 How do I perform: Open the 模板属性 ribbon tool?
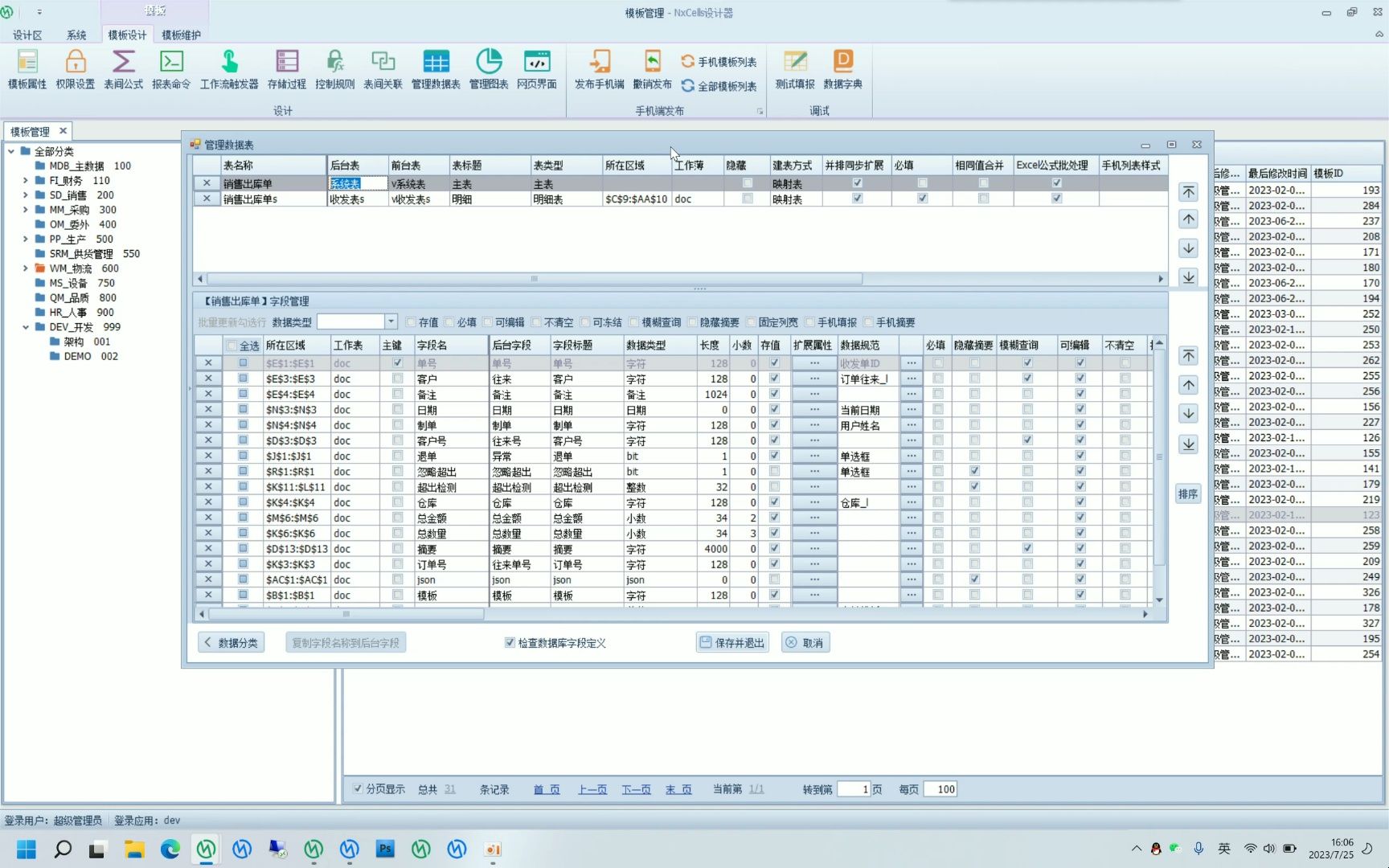(x=27, y=68)
